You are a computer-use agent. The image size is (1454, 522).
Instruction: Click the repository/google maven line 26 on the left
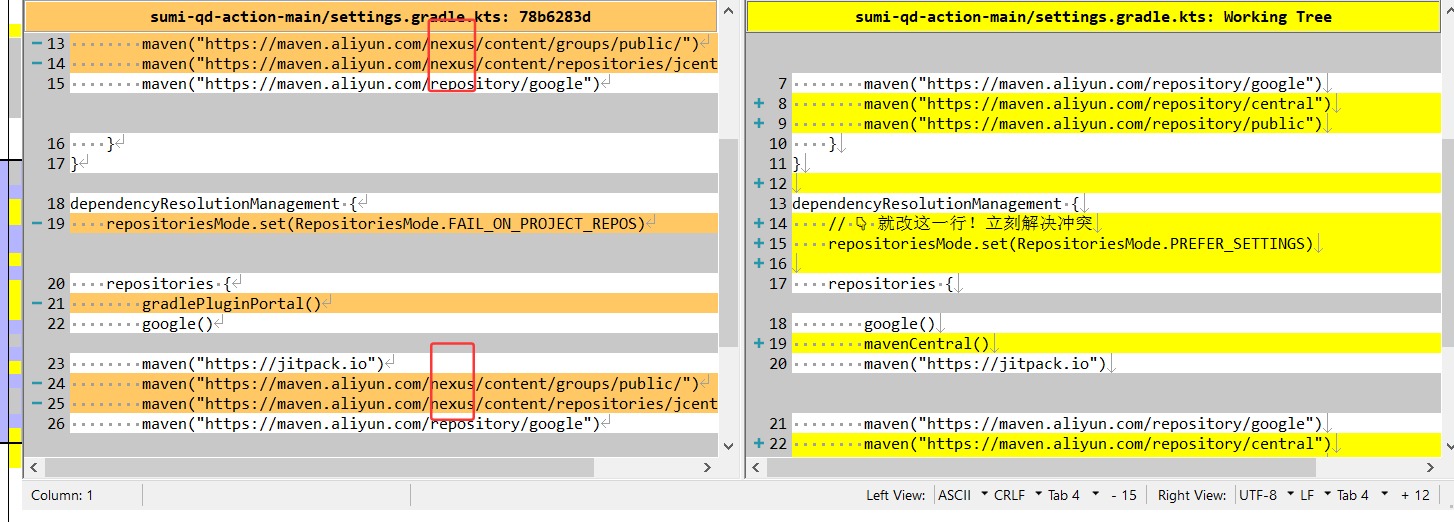(x=394, y=424)
